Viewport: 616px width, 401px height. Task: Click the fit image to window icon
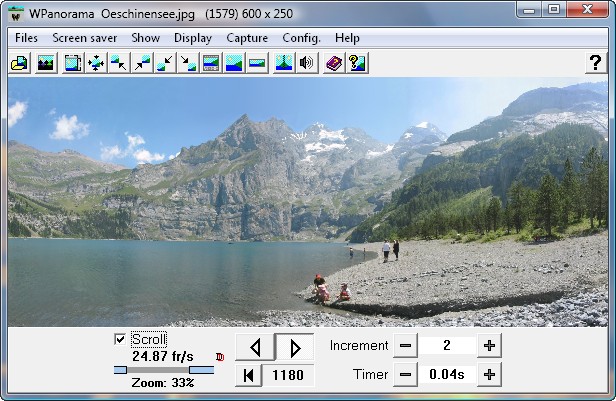coord(73,63)
